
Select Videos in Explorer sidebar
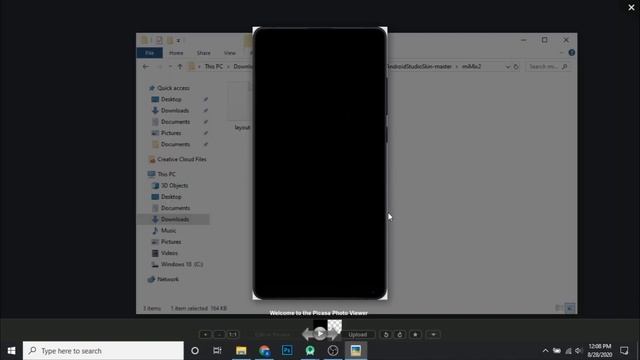coord(169,253)
